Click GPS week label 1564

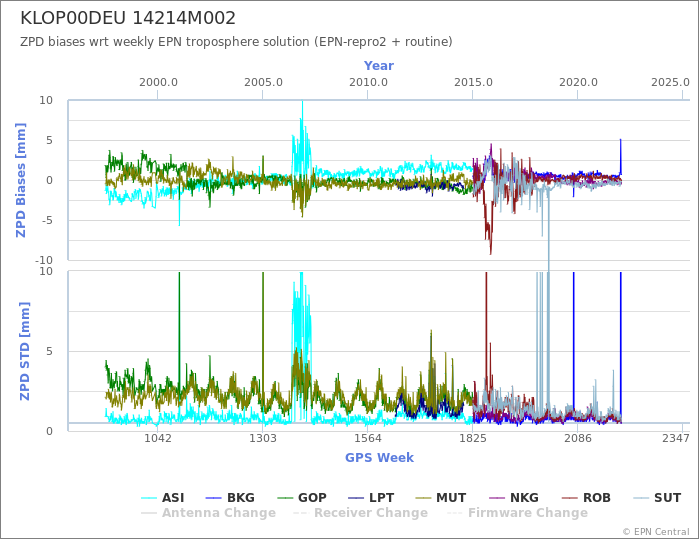click(367, 438)
